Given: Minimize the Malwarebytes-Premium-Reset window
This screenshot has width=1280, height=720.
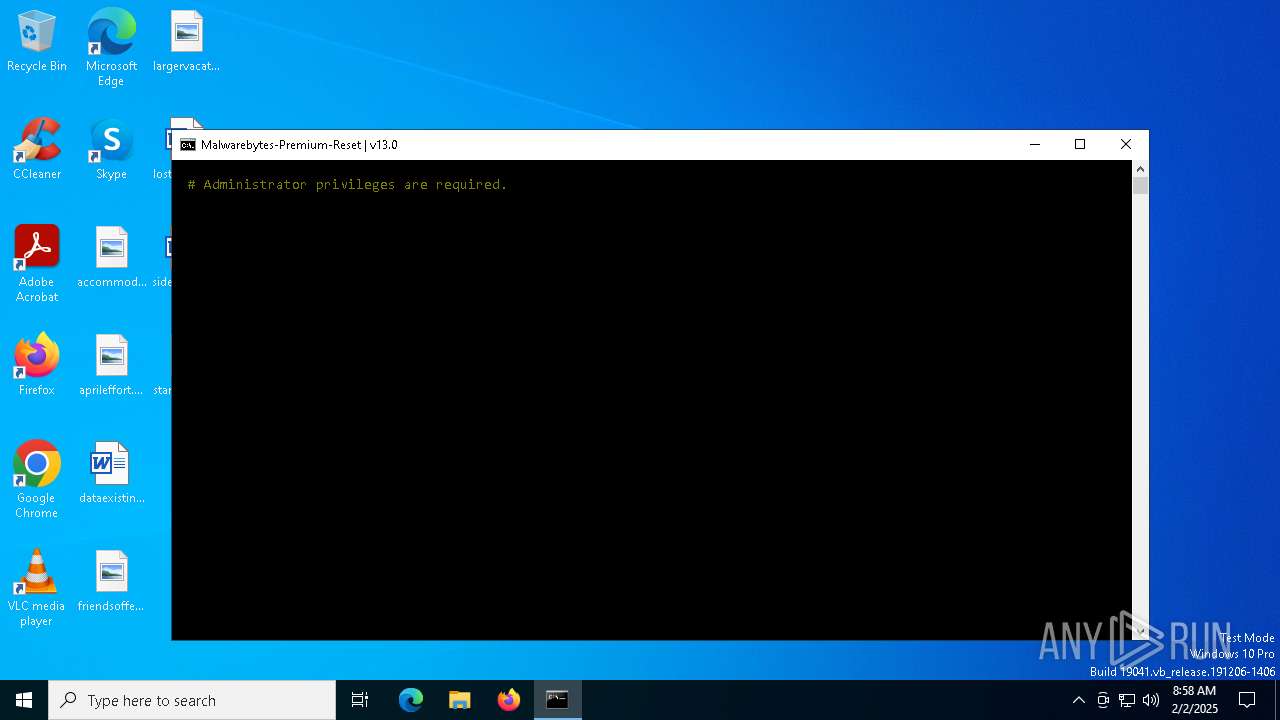Looking at the screenshot, I should [1035, 145].
